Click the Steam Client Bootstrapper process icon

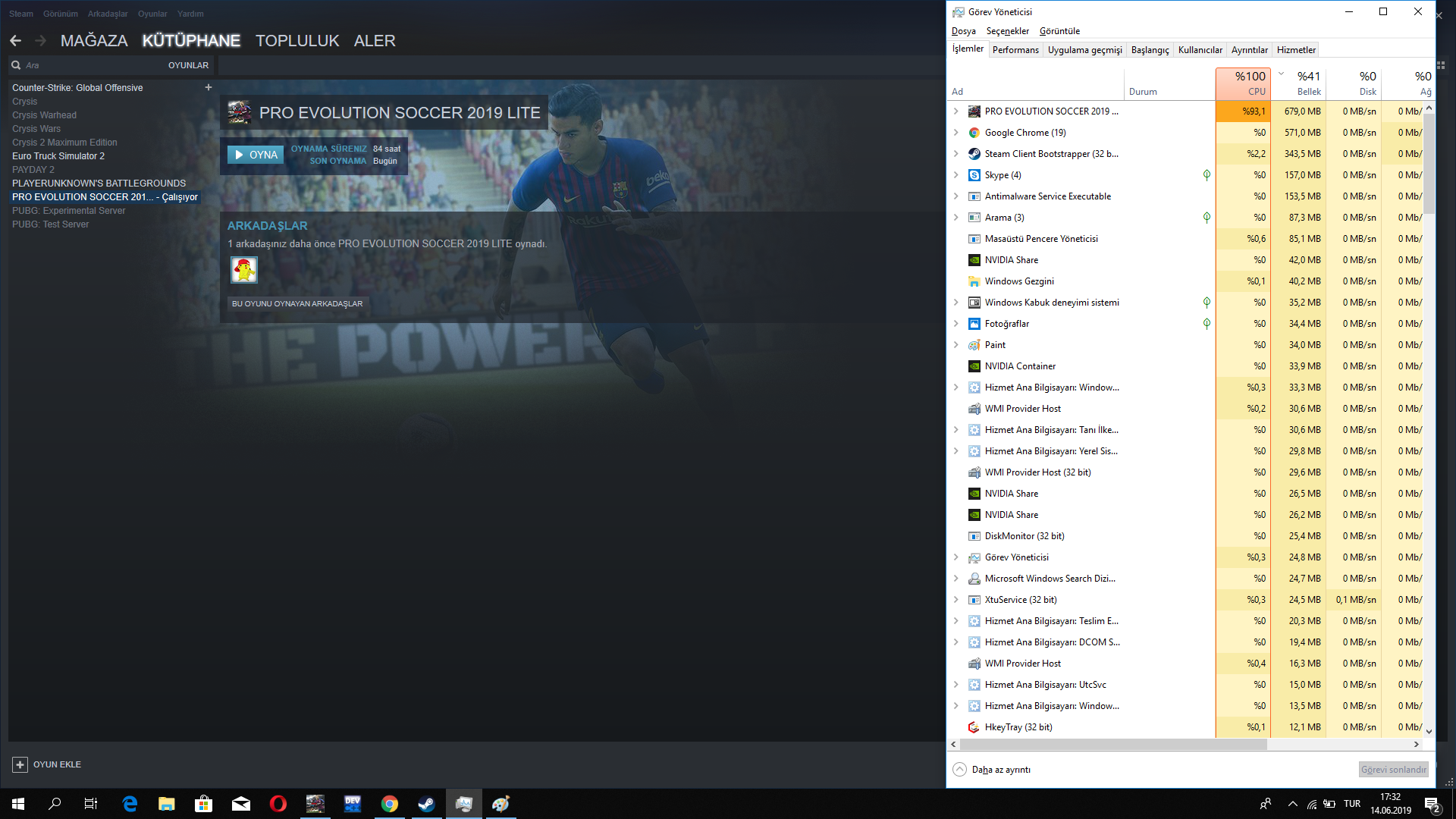pos(974,154)
